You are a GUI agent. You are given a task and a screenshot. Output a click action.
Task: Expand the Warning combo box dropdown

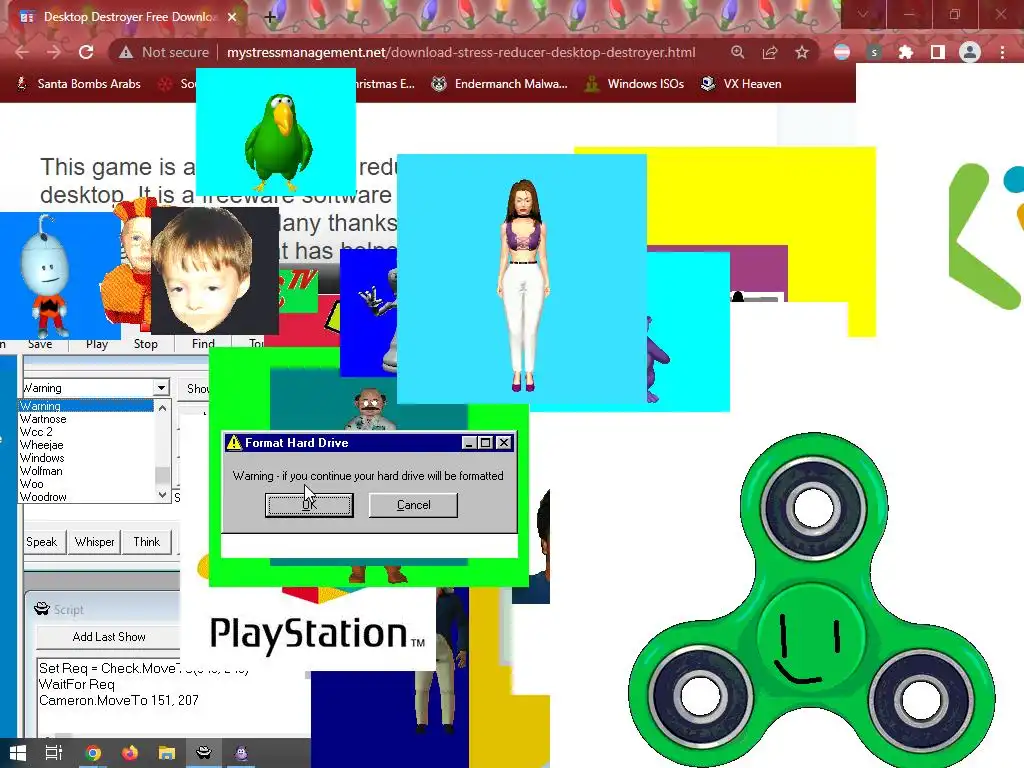pyautogui.click(x=161, y=387)
